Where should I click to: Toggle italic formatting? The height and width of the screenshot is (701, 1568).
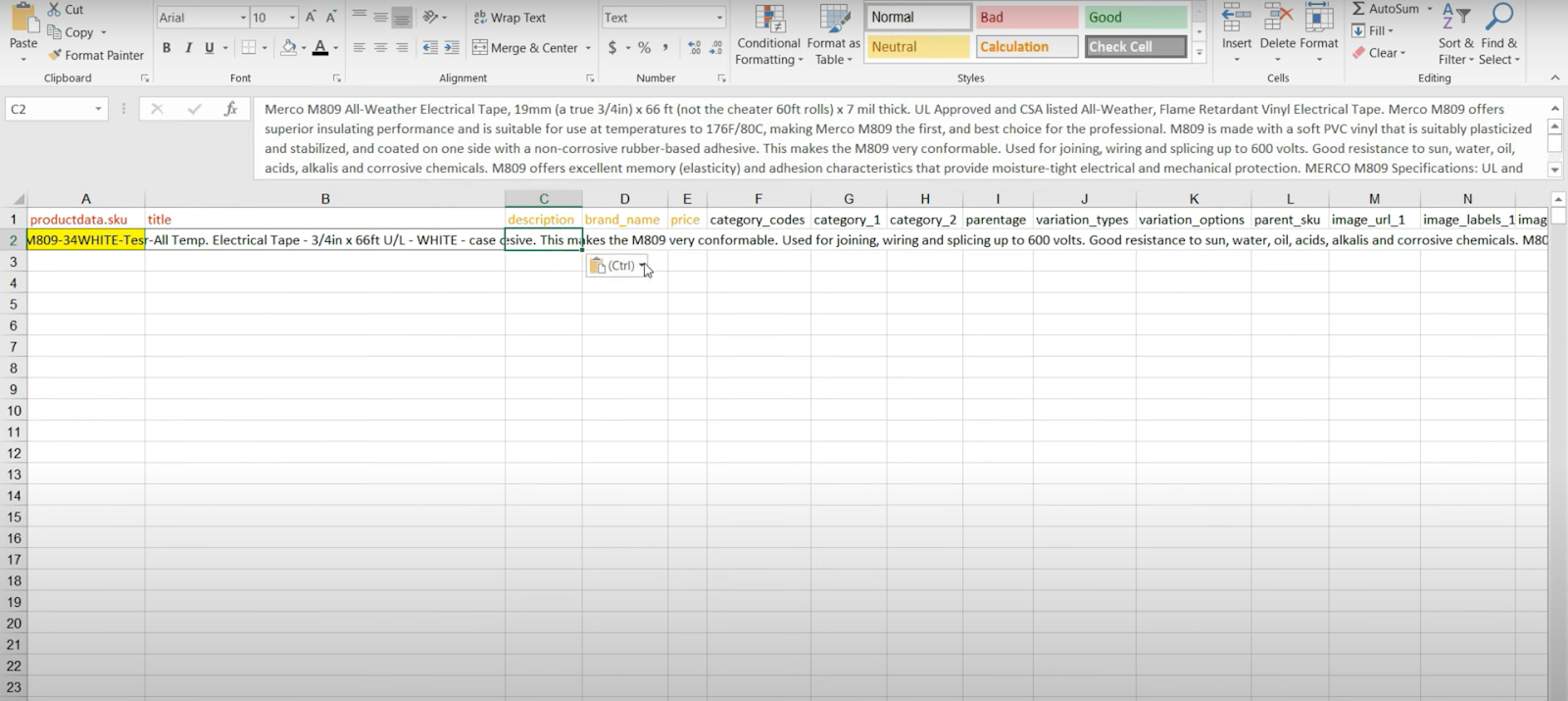point(188,47)
